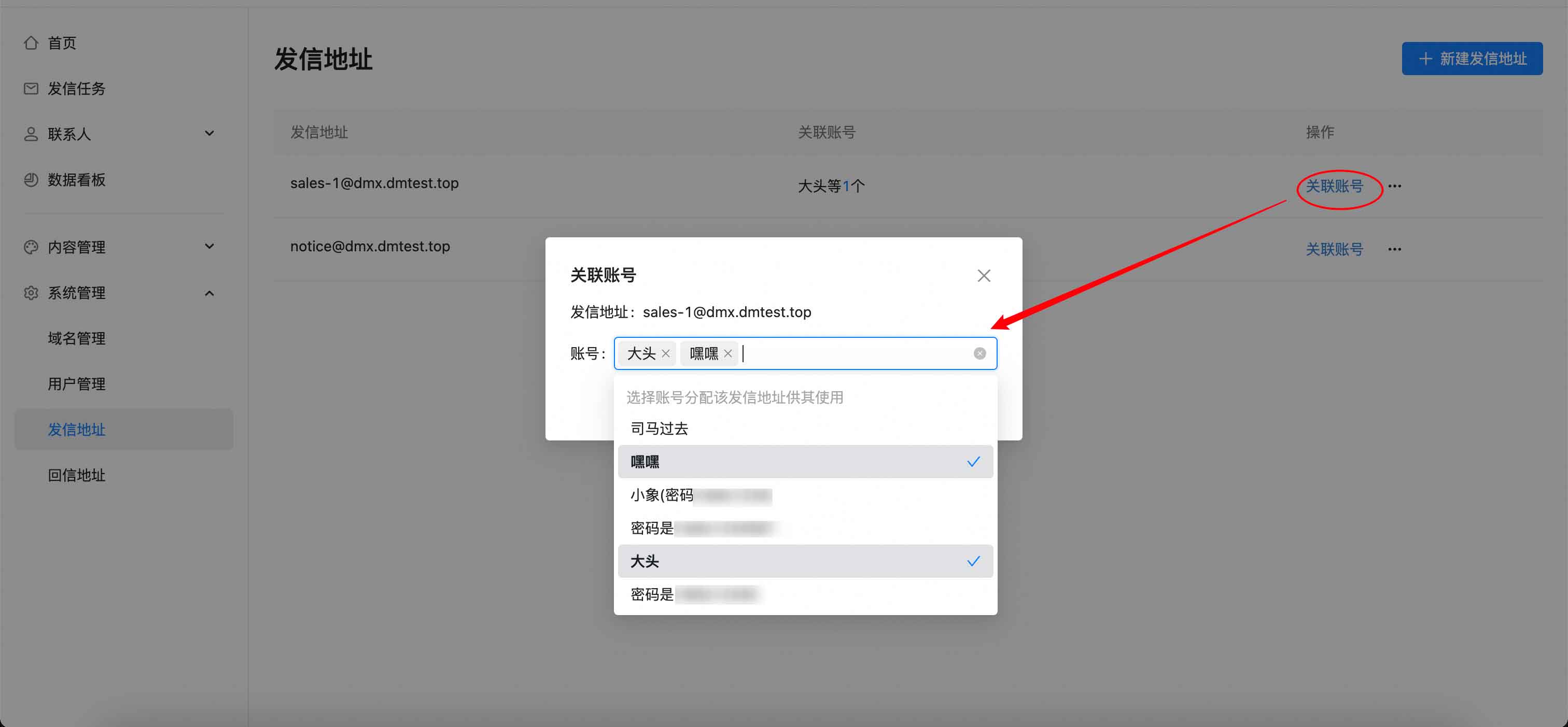Expand the 联系人 submenu chevron
Image resolution: width=1568 pixels, height=727 pixels.
(x=209, y=134)
